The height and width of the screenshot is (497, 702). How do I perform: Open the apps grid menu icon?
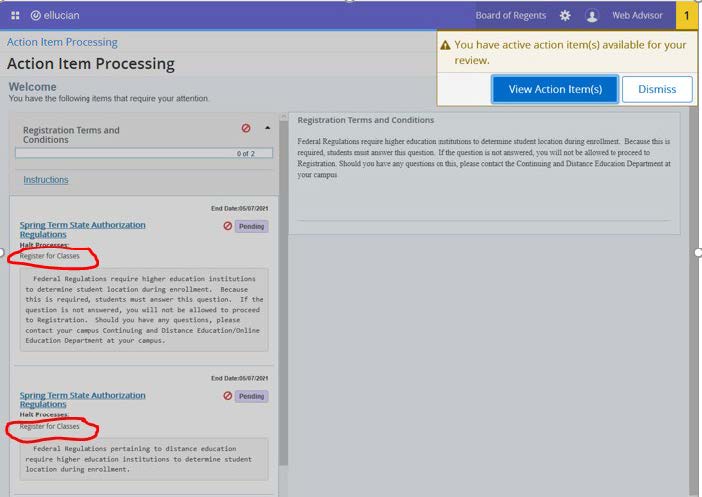click(x=15, y=15)
